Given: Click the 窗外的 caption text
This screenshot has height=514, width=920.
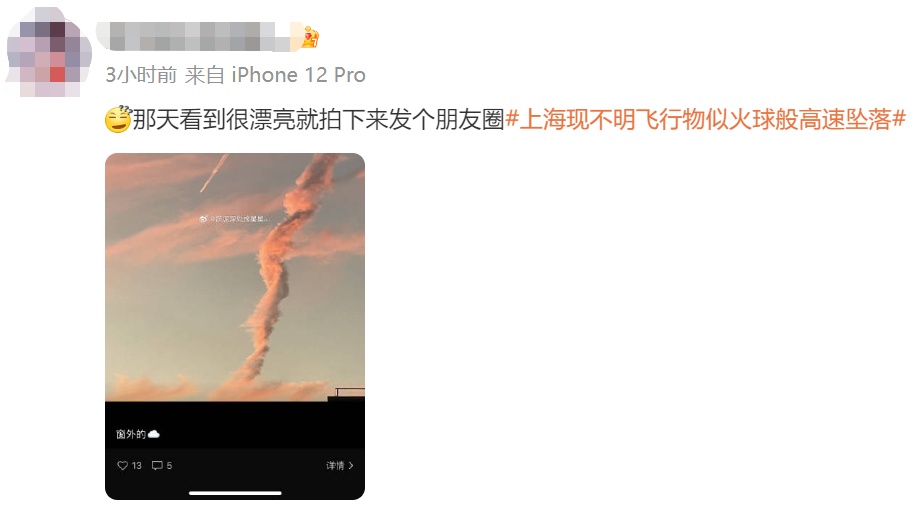Looking at the screenshot, I should 130,434.
